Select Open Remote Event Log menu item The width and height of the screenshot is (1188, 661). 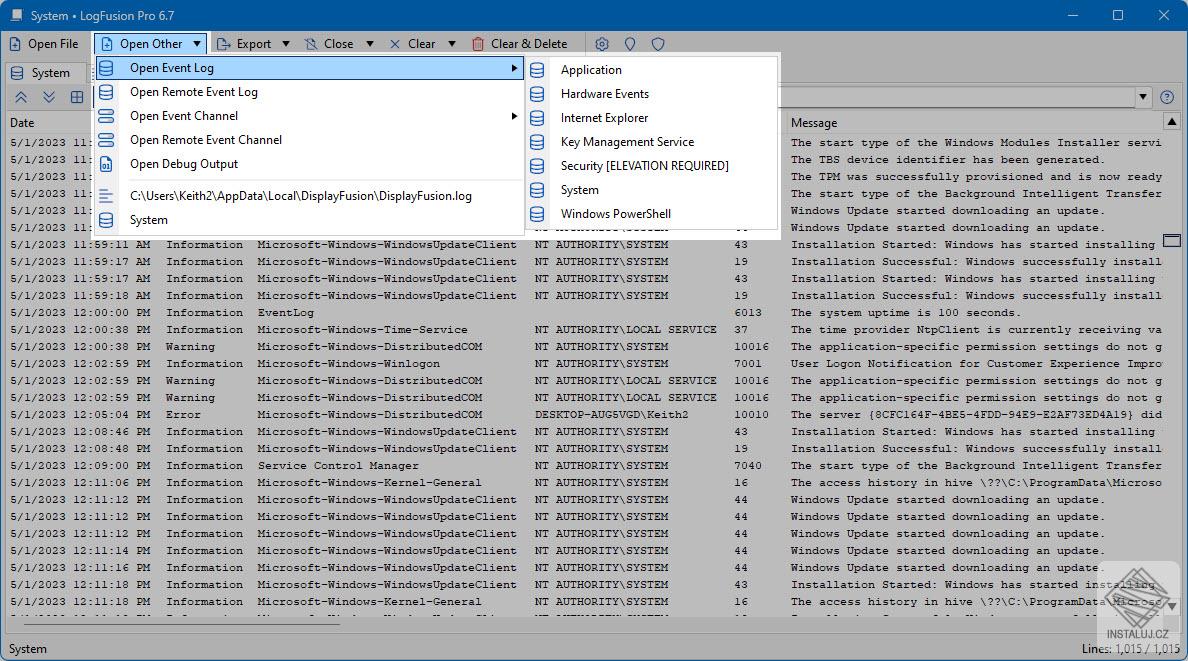pos(309,92)
